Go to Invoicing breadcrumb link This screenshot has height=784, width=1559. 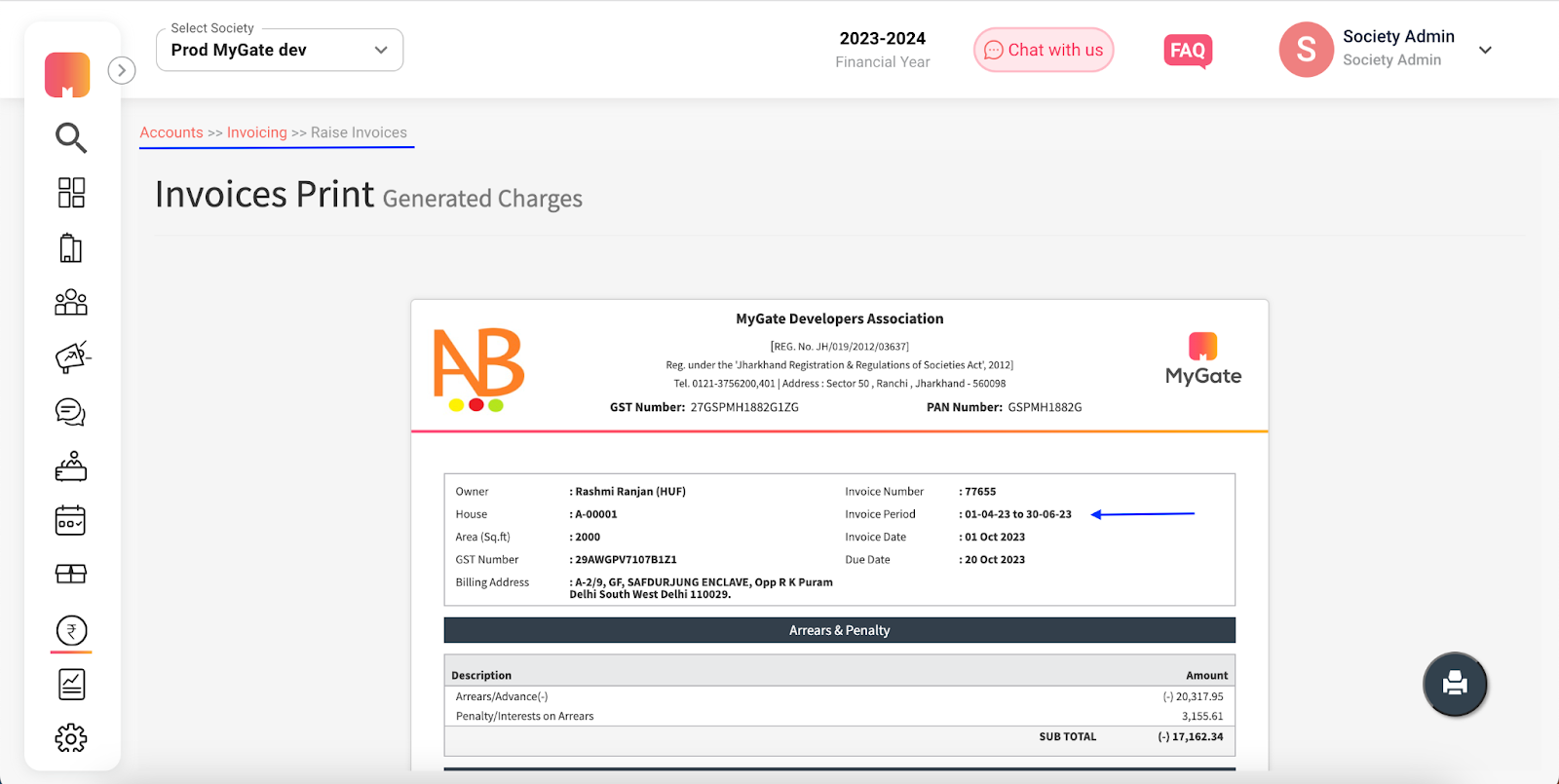(x=257, y=132)
